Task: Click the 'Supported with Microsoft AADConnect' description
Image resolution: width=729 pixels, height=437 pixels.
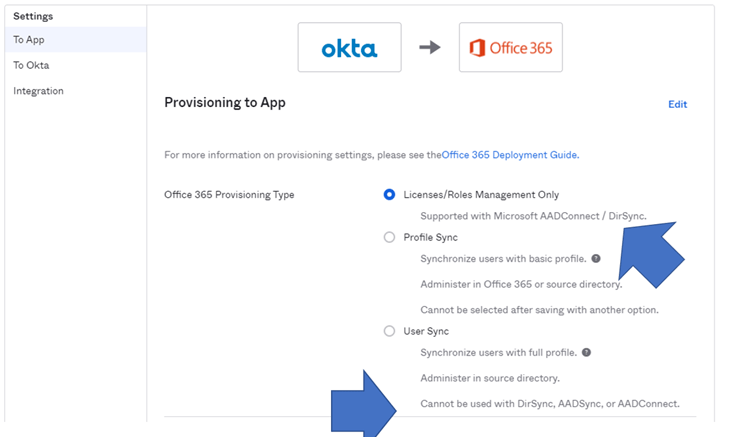Action: pyautogui.click(x=533, y=216)
